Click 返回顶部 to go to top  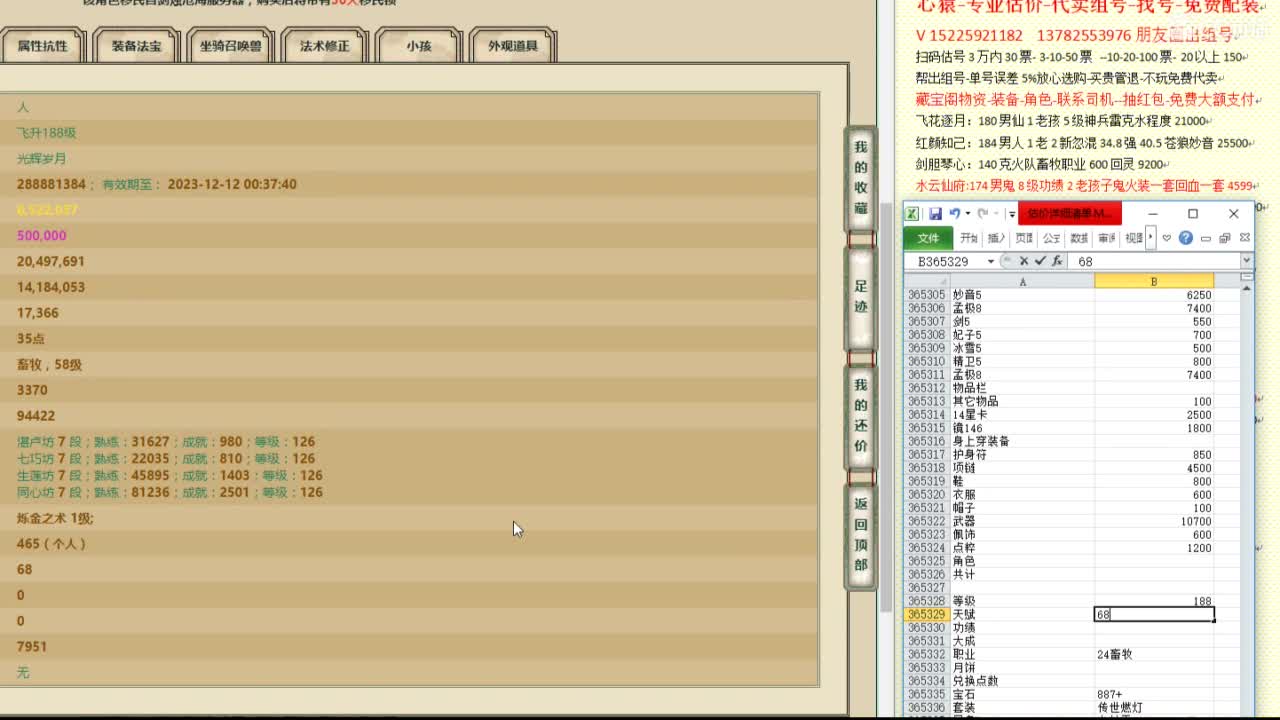point(861,535)
